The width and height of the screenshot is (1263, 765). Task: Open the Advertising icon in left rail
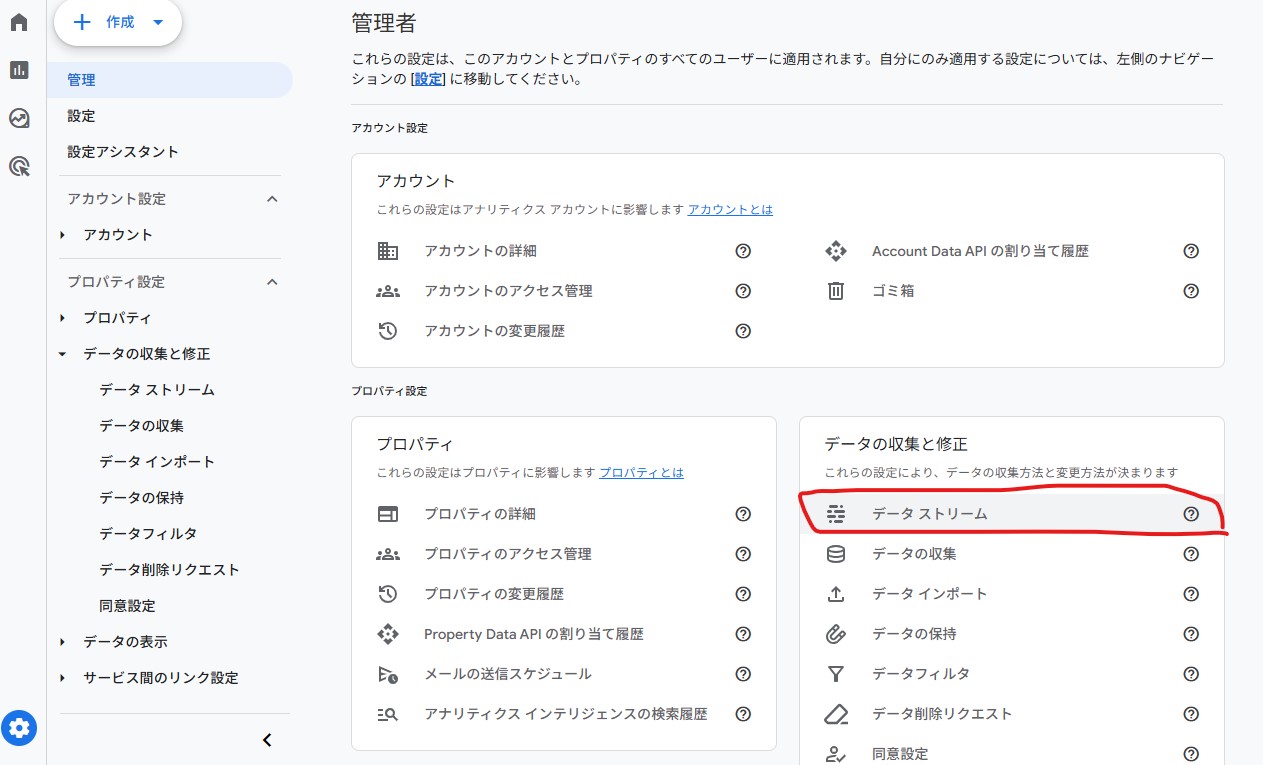coord(19,166)
